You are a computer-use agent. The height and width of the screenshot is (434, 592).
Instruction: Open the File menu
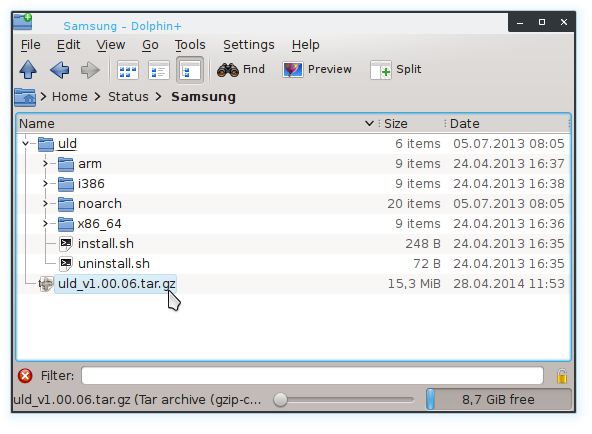tap(31, 45)
